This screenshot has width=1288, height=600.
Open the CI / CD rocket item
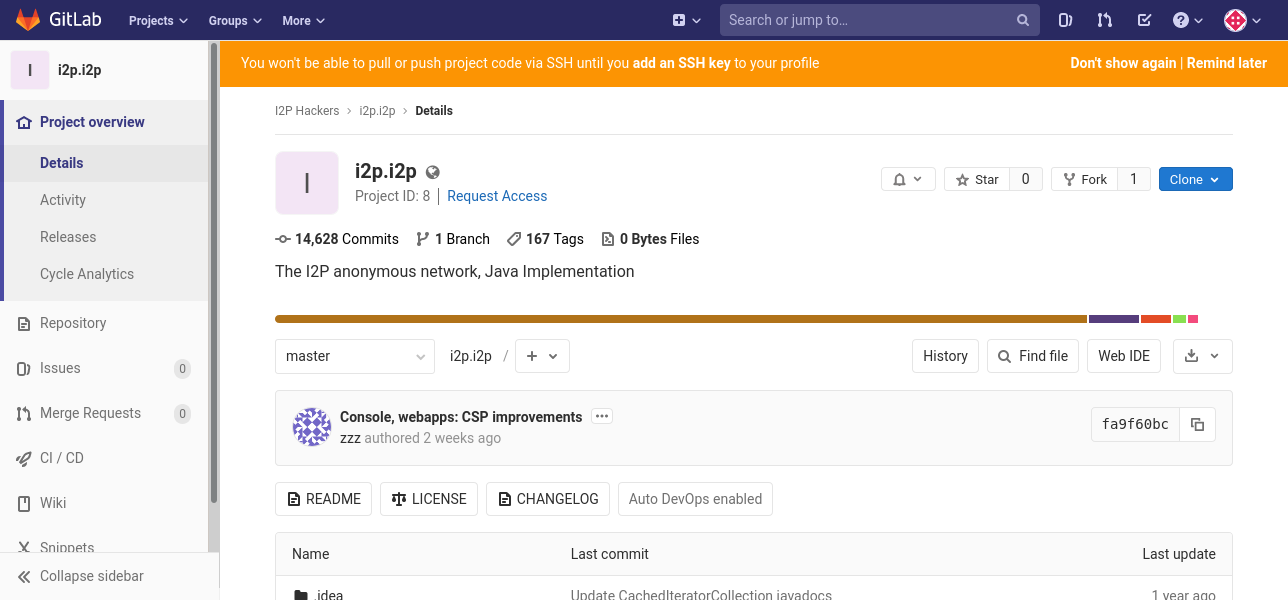(62, 458)
